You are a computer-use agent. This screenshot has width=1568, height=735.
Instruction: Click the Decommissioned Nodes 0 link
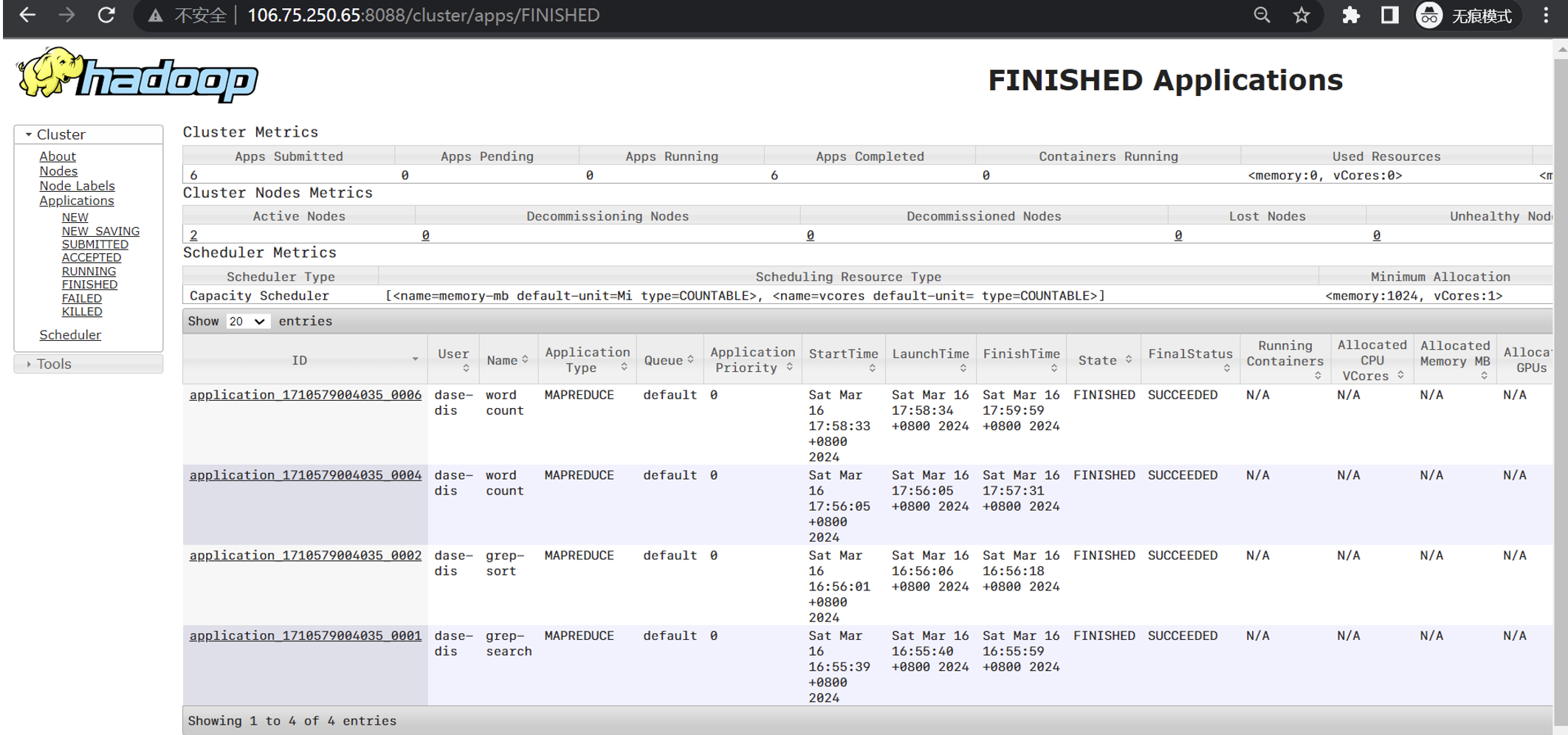810,235
